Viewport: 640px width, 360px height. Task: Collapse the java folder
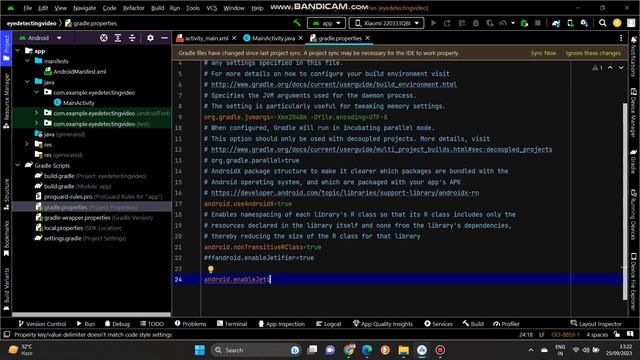click(x=27, y=82)
